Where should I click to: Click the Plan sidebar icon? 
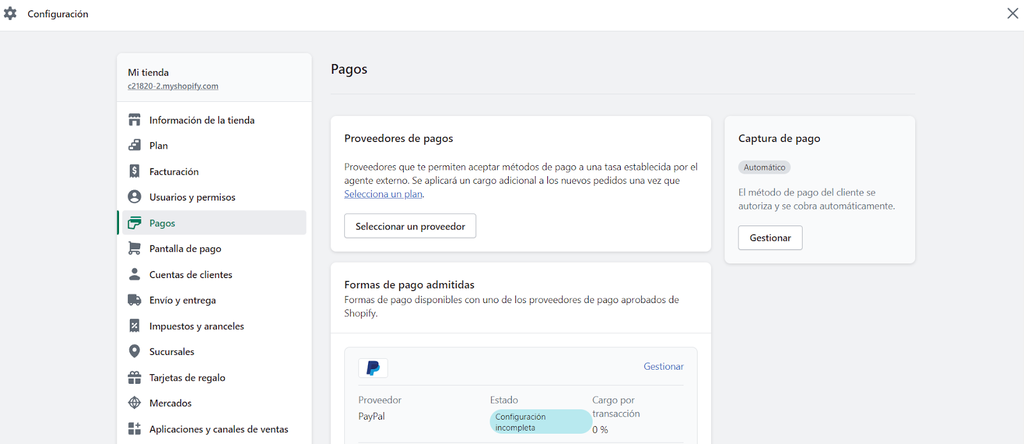134,146
